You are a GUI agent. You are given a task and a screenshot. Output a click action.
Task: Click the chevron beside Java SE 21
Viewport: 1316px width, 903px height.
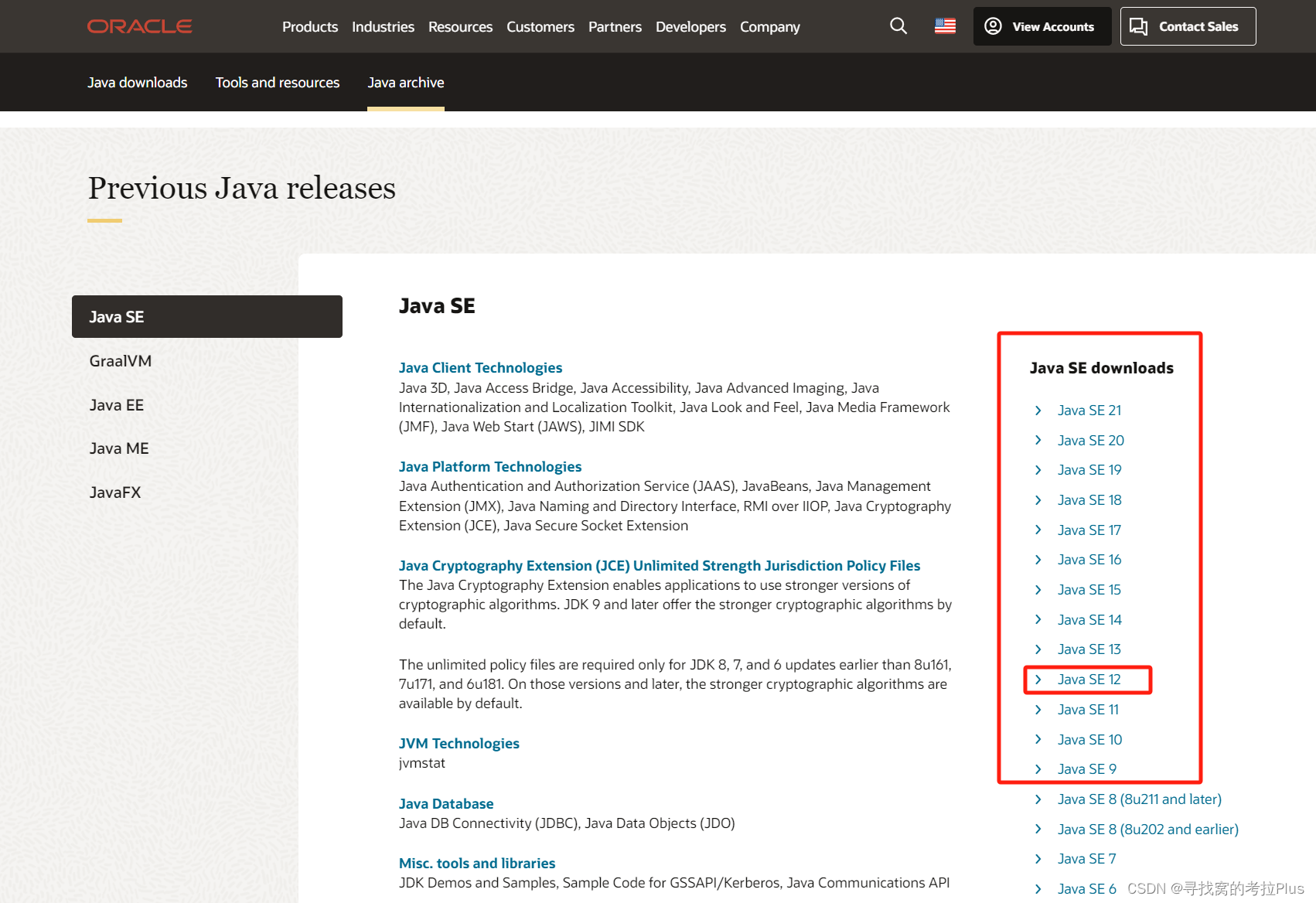(x=1038, y=411)
